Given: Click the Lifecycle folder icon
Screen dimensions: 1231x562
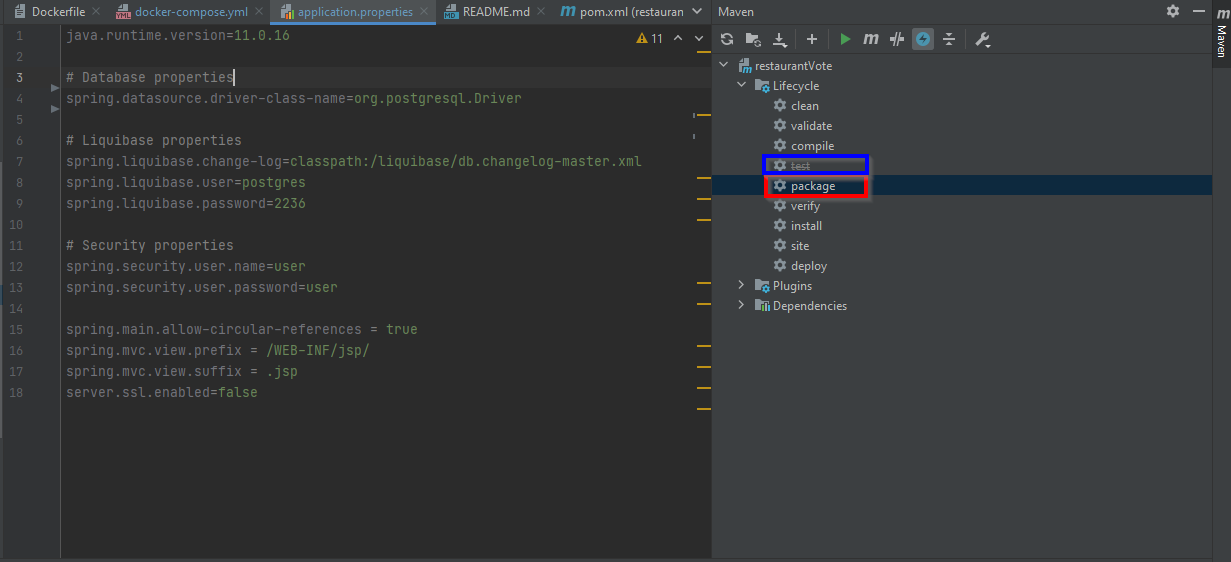Looking at the screenshot, I should 762,86.
